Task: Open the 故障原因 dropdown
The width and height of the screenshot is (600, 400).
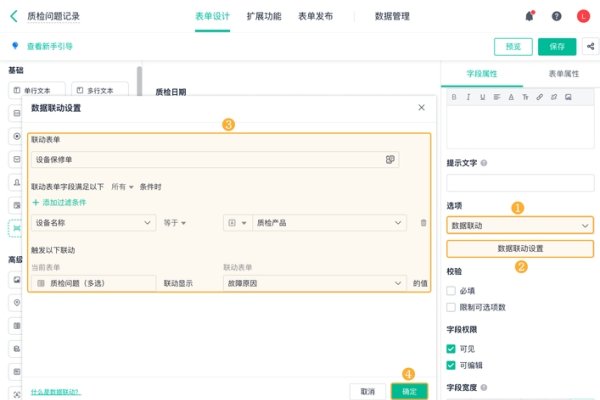Action: point(315,283)
